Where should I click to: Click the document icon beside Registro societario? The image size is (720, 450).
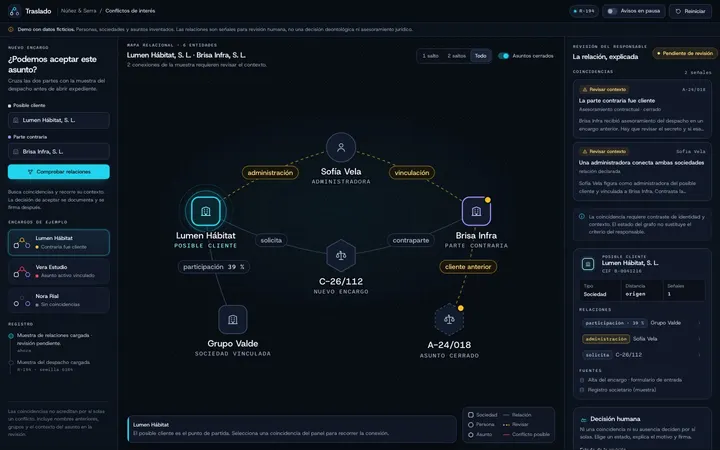582,390
